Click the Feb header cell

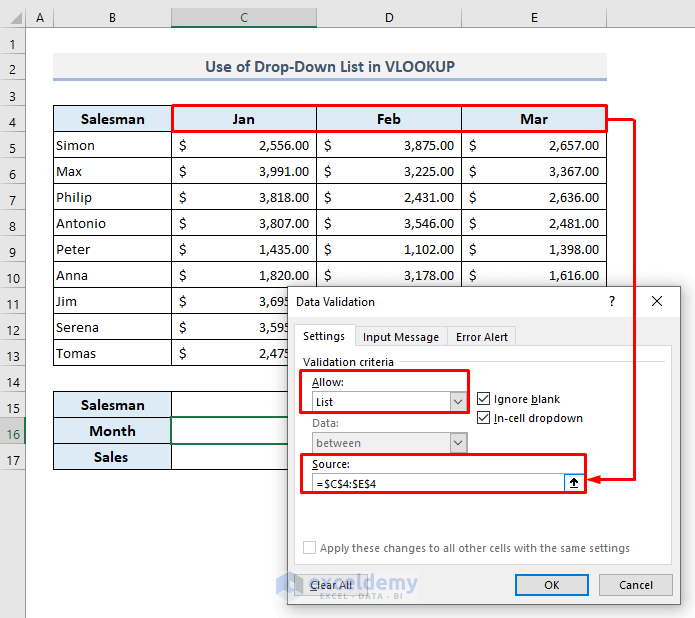pyautogui.click(x=389, y=119)
